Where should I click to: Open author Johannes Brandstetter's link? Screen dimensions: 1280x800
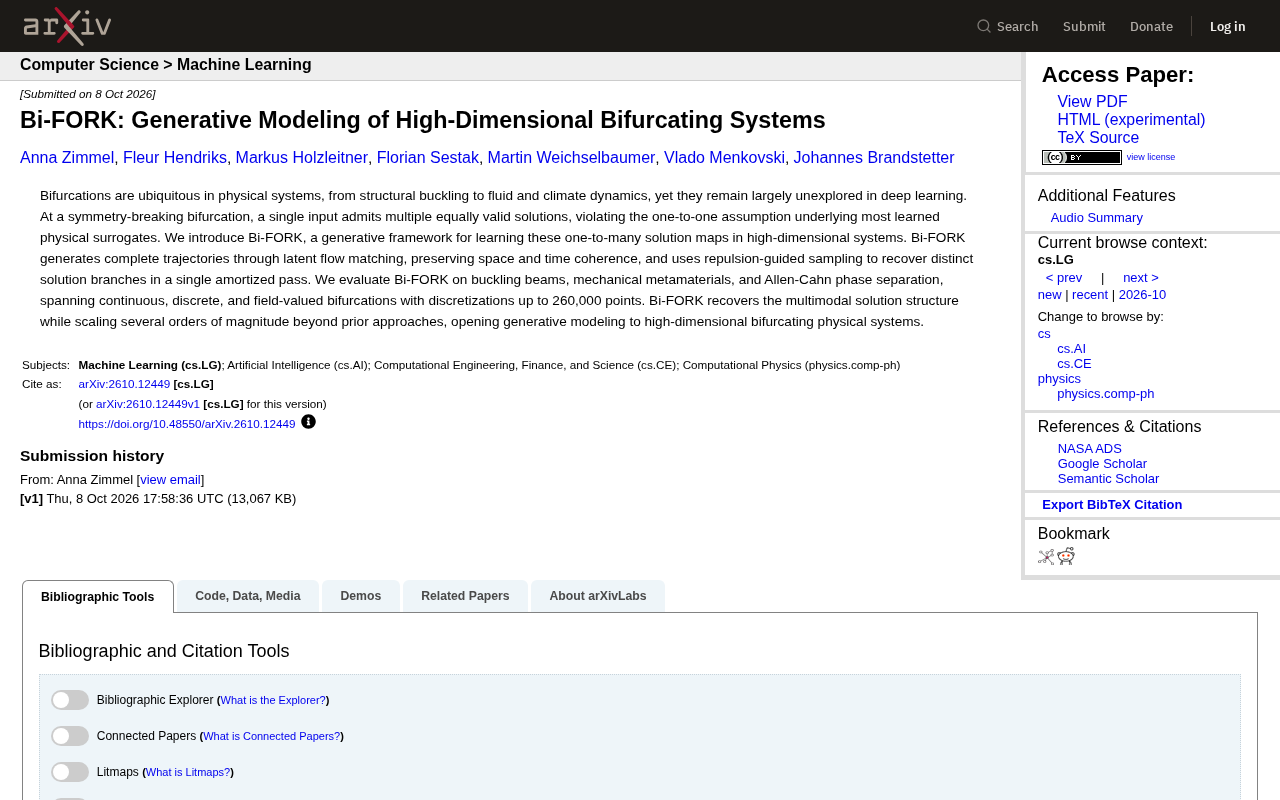coord(874,158)
